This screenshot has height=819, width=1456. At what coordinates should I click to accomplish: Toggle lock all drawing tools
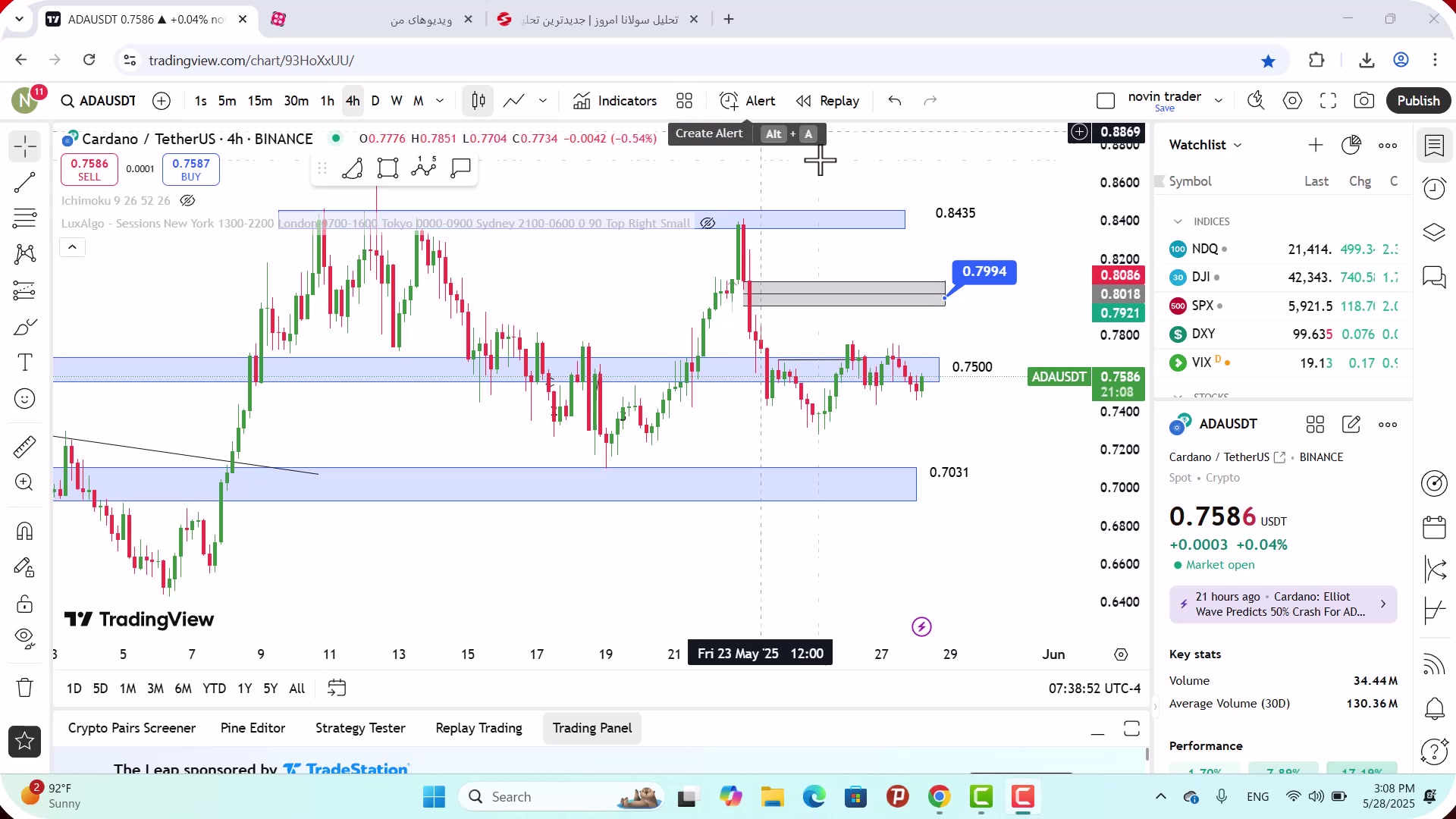coord(24,604)
